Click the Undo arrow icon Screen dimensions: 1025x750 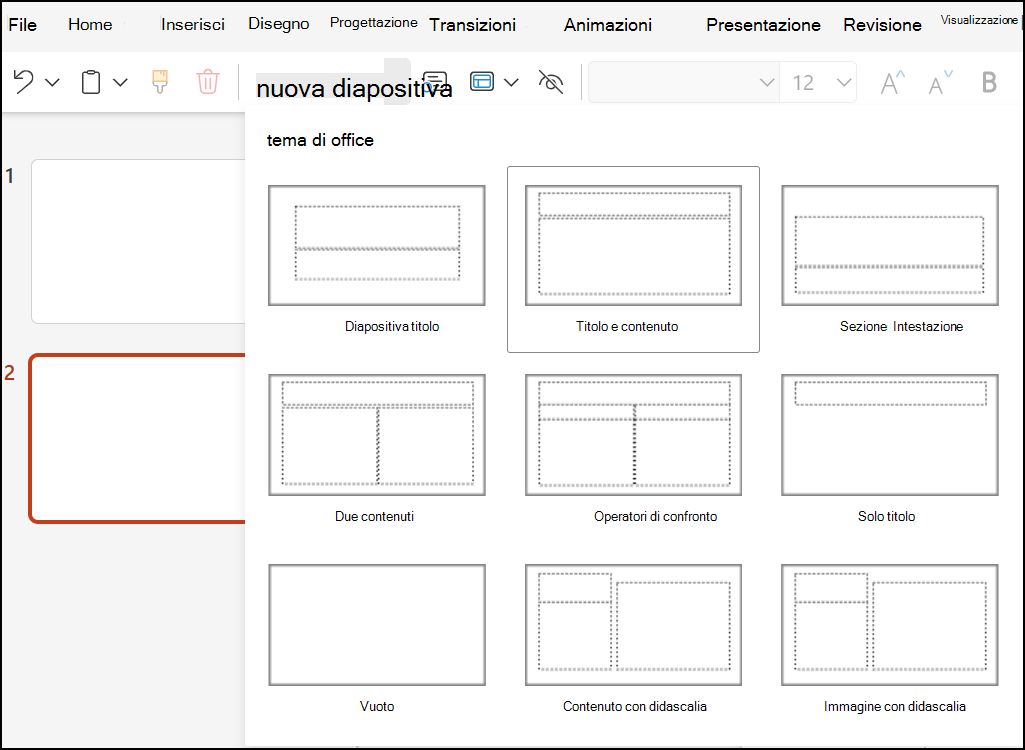click(24, 82)
